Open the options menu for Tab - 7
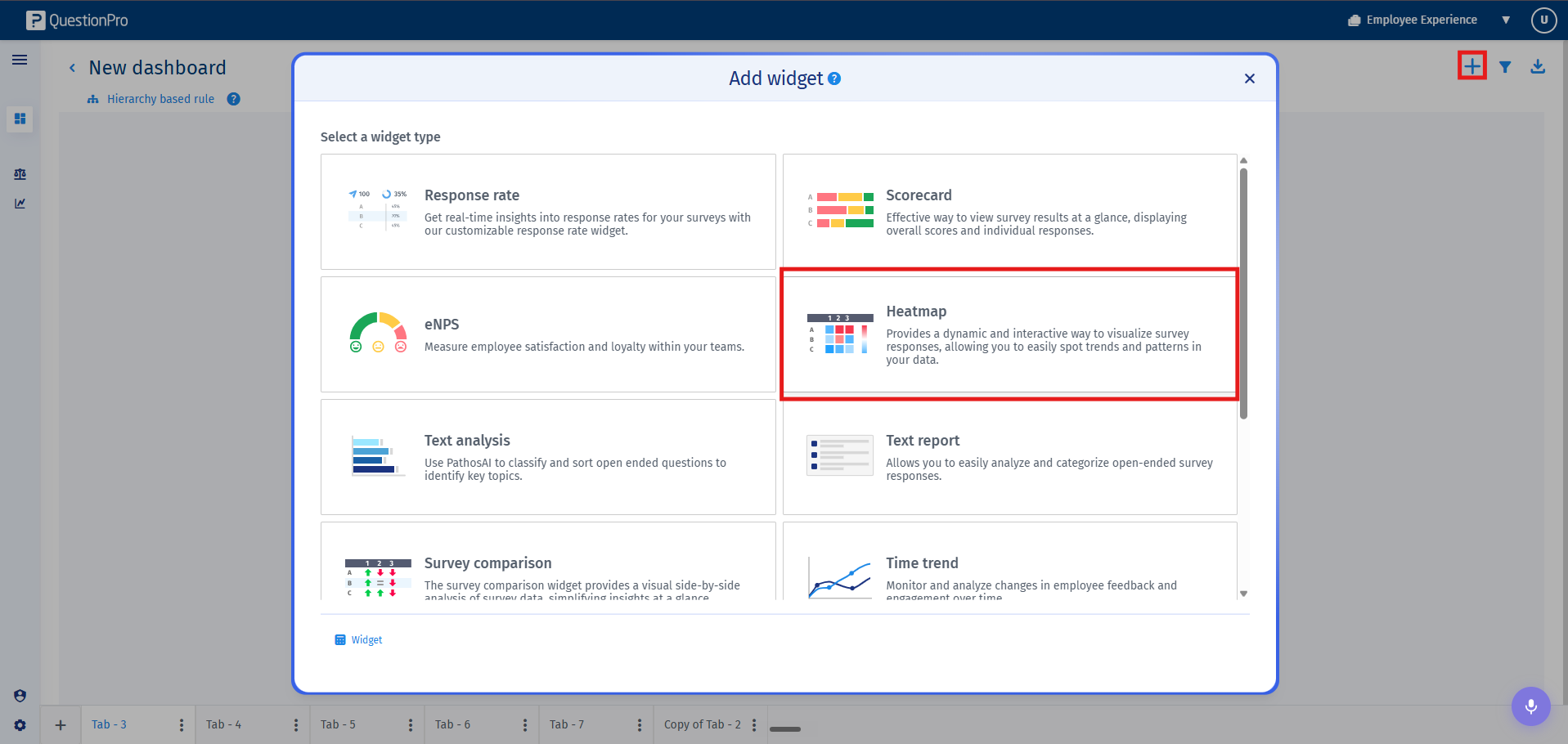 (640, 725)
